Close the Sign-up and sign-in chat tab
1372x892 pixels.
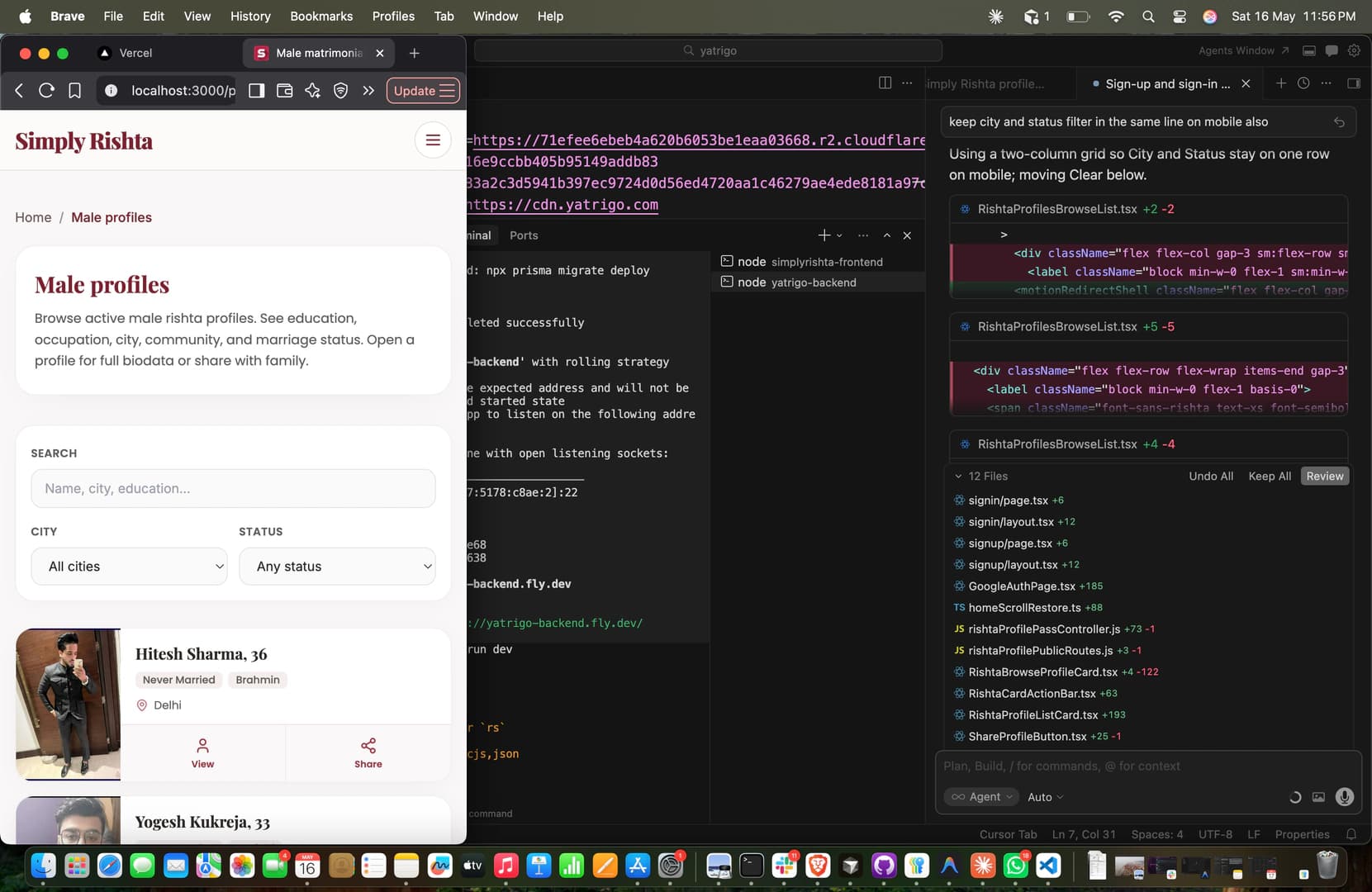1246,83
